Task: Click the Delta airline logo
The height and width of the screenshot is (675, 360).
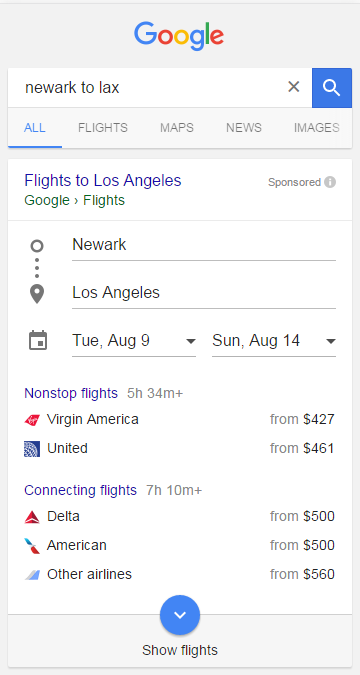Action: coord(32,517)
